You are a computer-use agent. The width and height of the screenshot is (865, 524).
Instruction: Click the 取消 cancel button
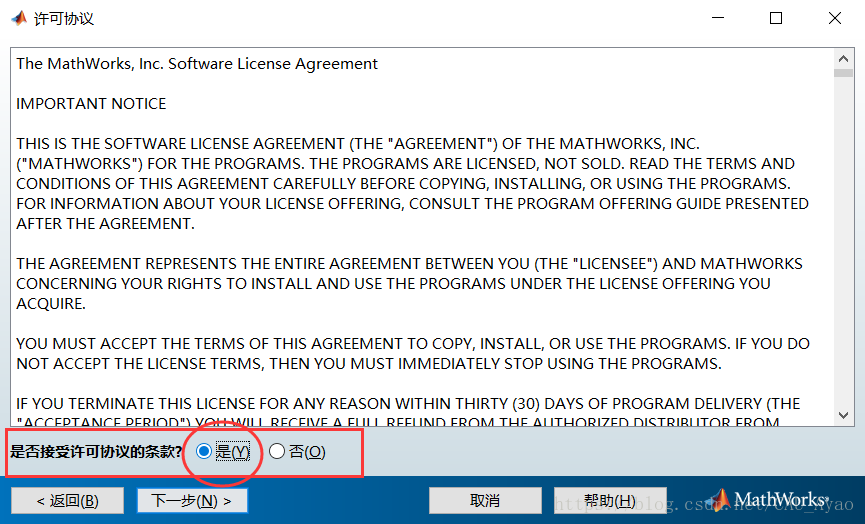pyautogui.click(x=485, y=501)
